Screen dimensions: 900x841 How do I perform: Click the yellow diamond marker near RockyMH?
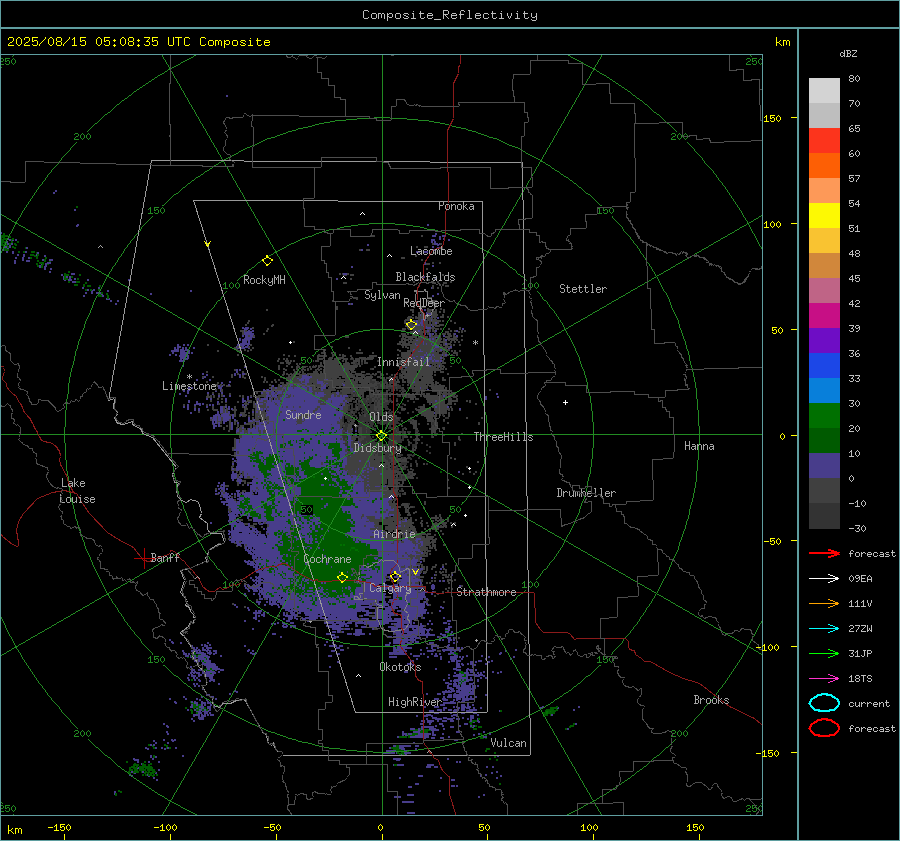coord(267,261)
